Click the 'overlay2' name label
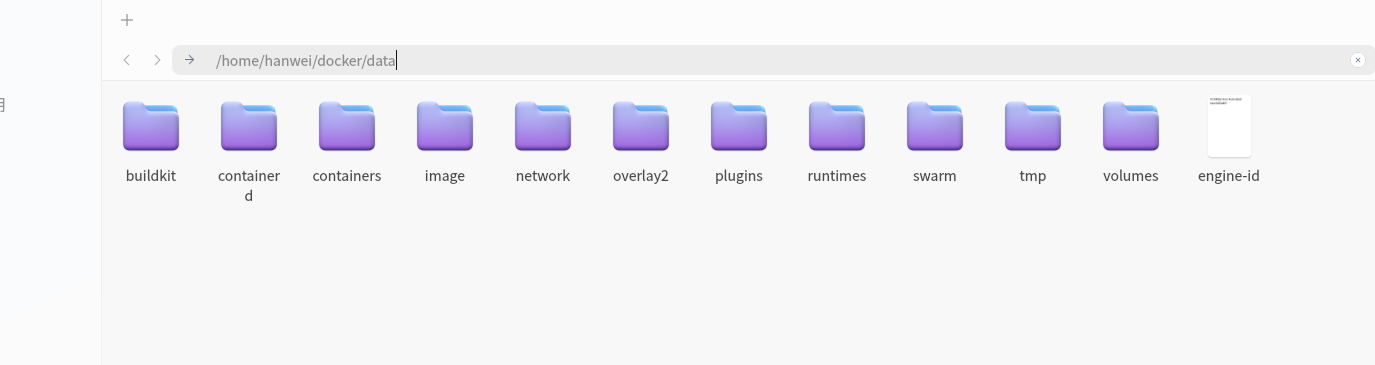This screenshot has width=1375, height=365. pyautogui.click(x=641, y=176)
